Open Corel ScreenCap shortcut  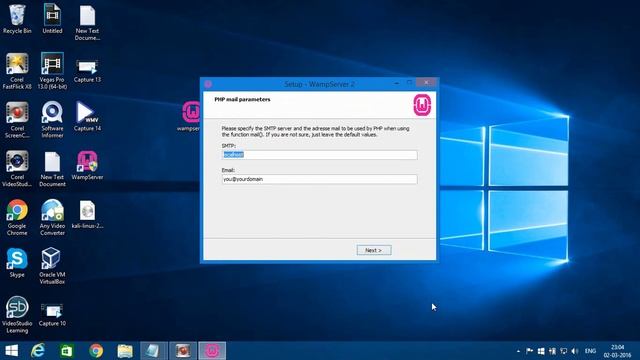click(x=17, y=120)
